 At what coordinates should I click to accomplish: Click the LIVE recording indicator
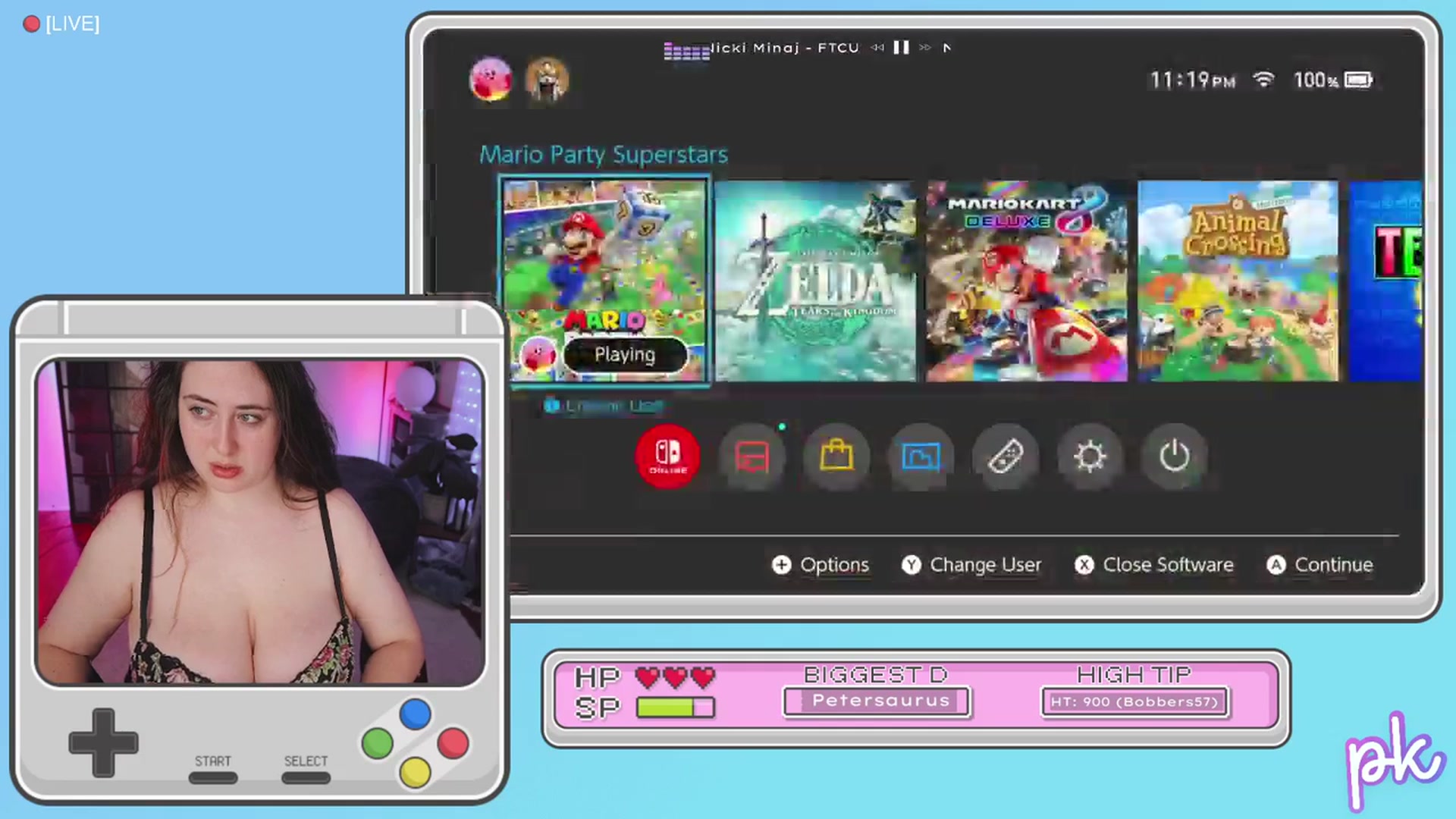pyautogui.click(x=61, y=24)
